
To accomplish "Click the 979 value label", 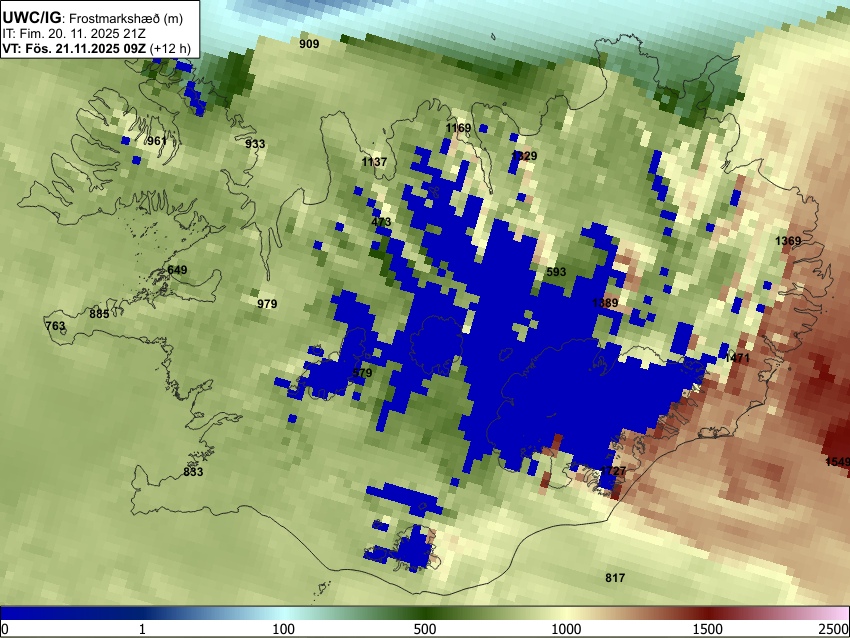I will pos(267,304).
